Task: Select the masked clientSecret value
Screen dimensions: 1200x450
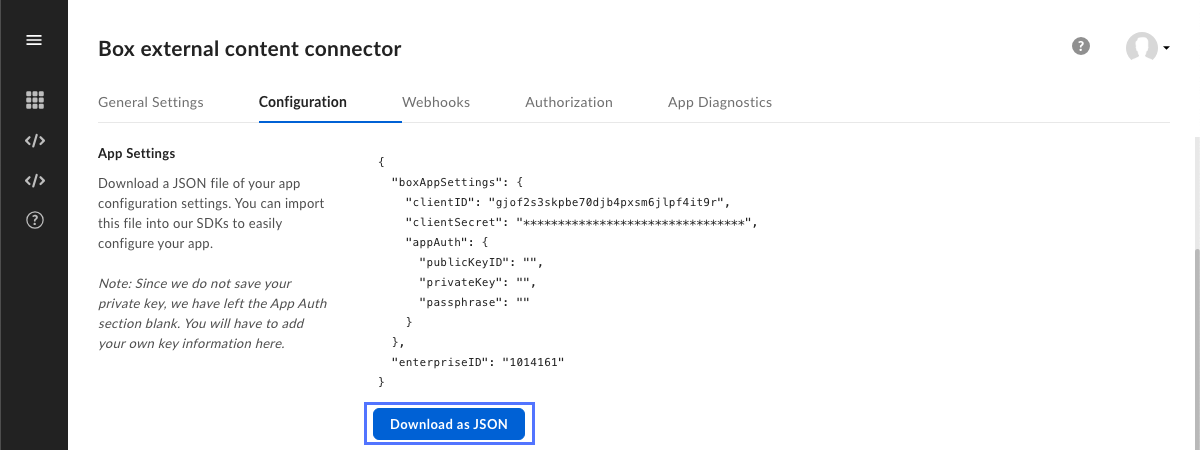Action: click(634, 222)
